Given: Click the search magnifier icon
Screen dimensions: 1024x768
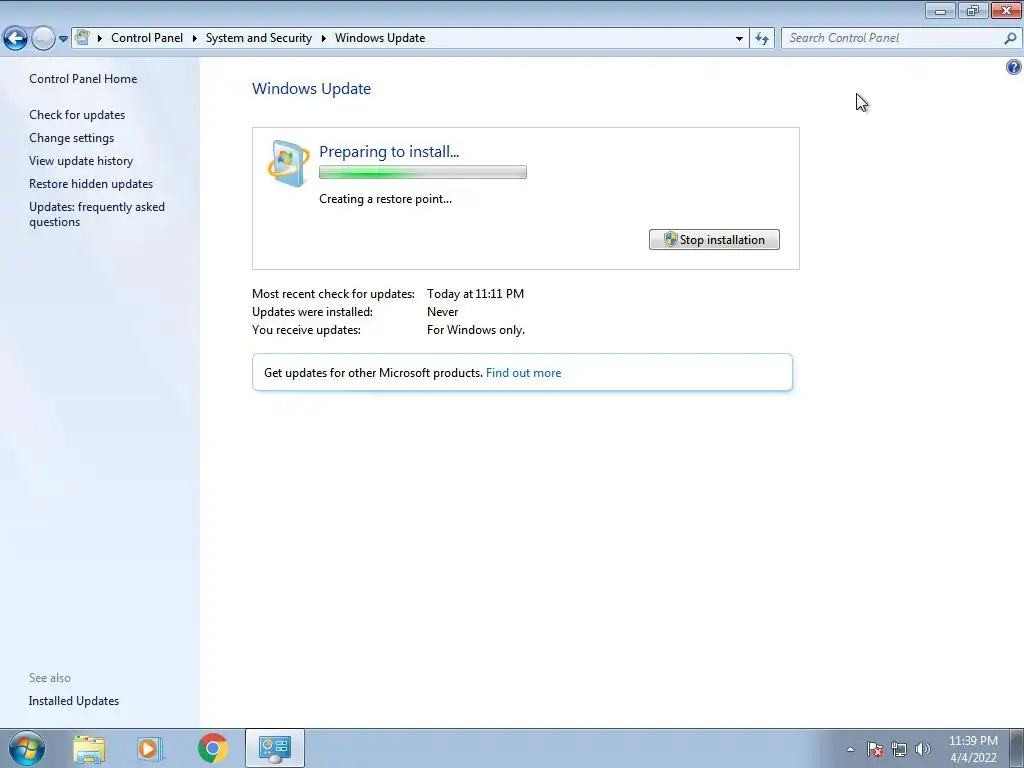Looking at the screenshot, I should tap(1010, 39).
